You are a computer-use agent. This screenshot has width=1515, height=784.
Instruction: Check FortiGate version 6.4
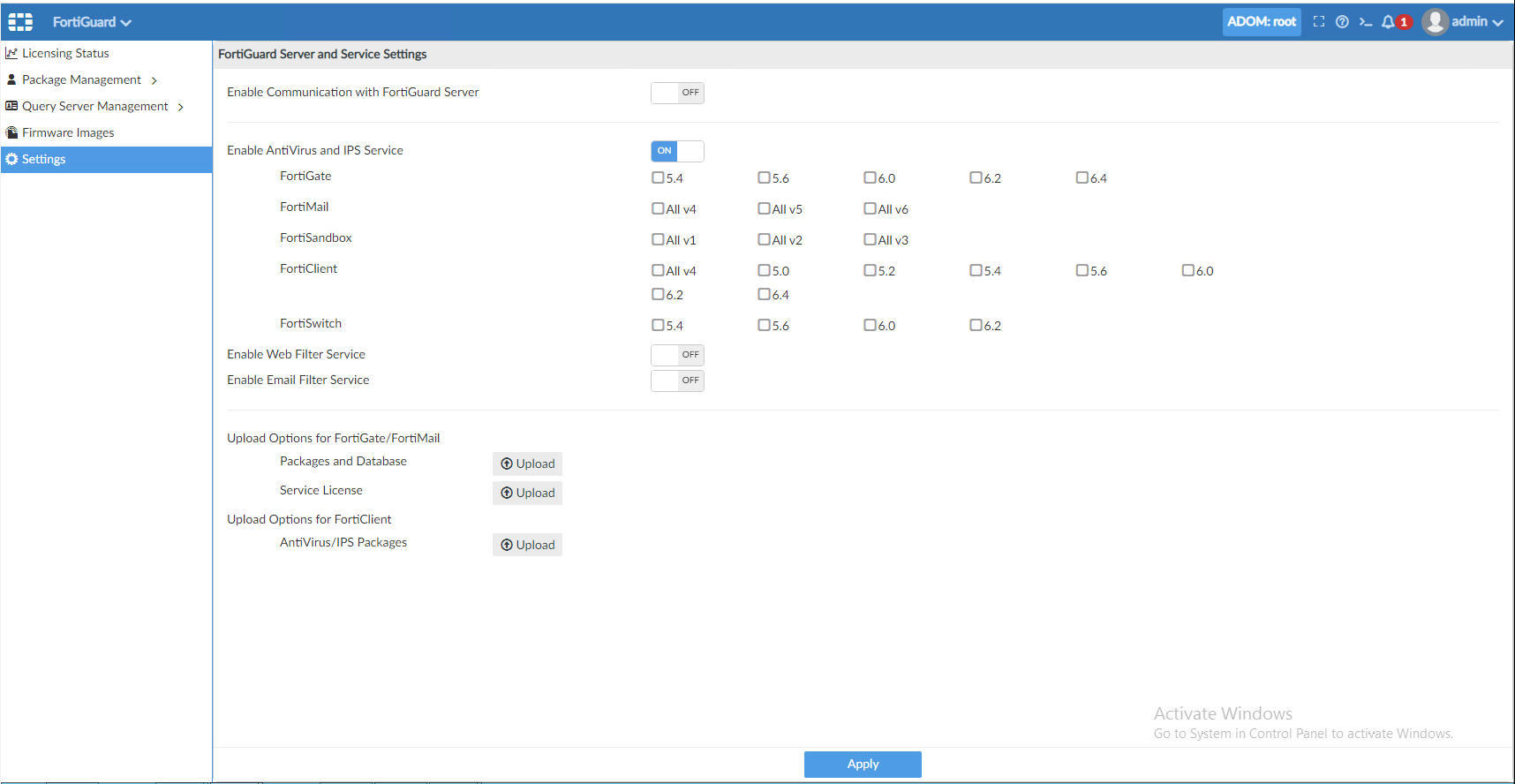point(1082,177)
